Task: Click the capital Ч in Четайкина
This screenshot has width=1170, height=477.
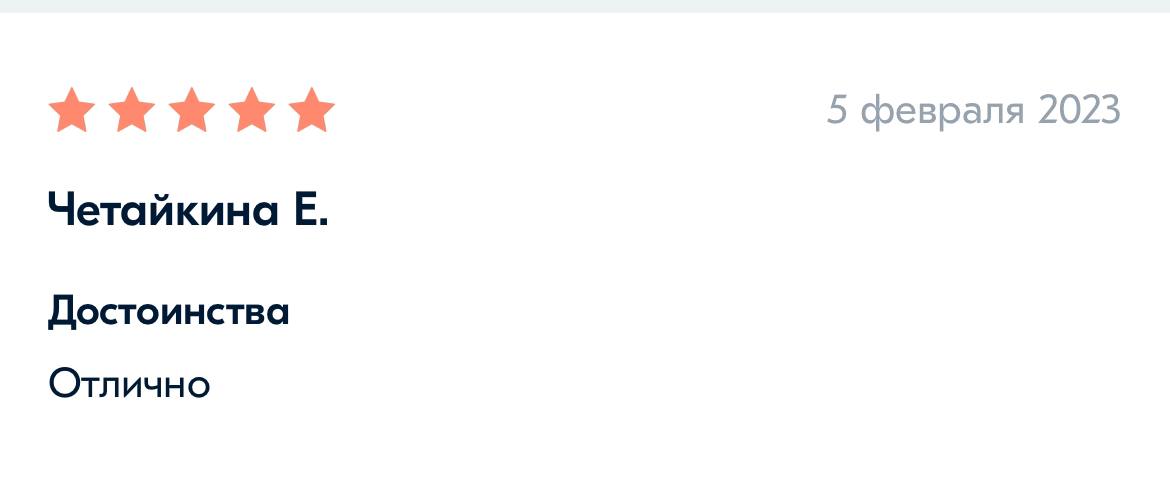Action: pos(63,211)
